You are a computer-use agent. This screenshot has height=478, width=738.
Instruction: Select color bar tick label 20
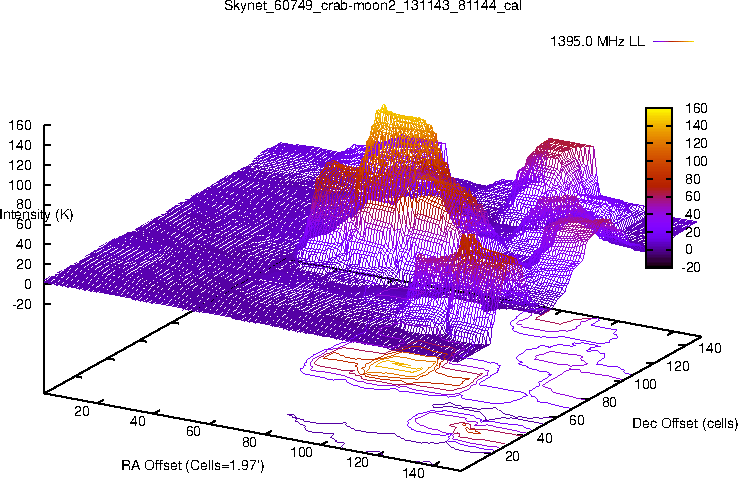coord(692,232)
